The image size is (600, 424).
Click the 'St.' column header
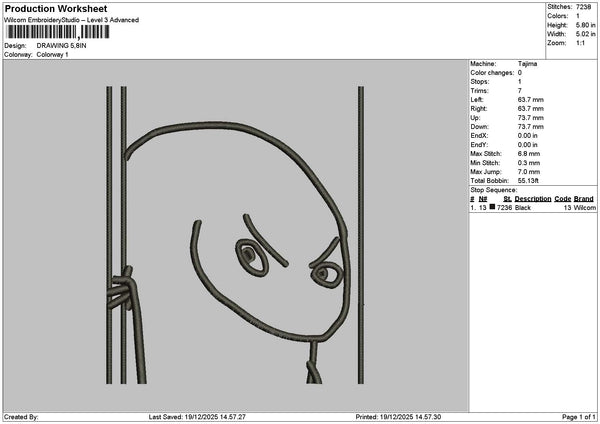tap(507, 199)
